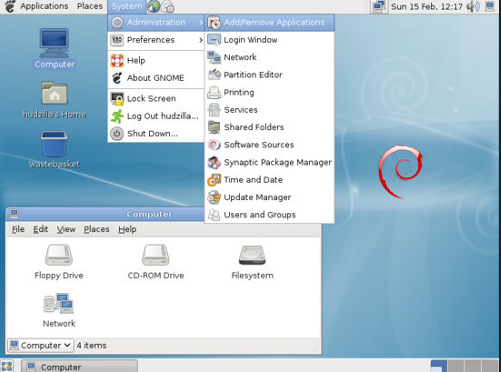Image resolution: width=501 pixels, height=372 pixels.
Task: Switch to the first workspace in switcher
Action: click(438, 366)
